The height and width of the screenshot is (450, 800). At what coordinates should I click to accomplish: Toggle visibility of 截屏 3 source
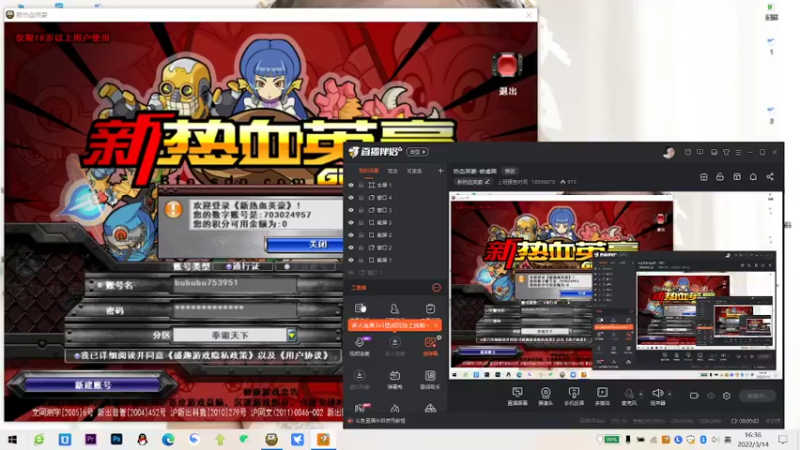(351, 222)
